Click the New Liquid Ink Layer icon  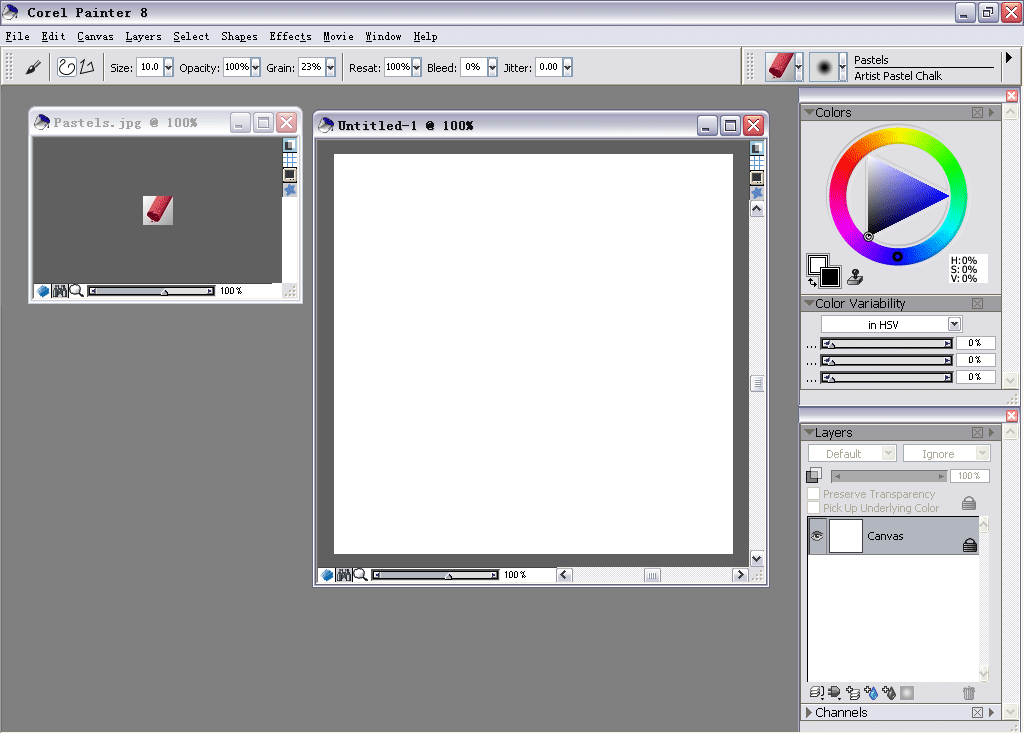(889, 692)
